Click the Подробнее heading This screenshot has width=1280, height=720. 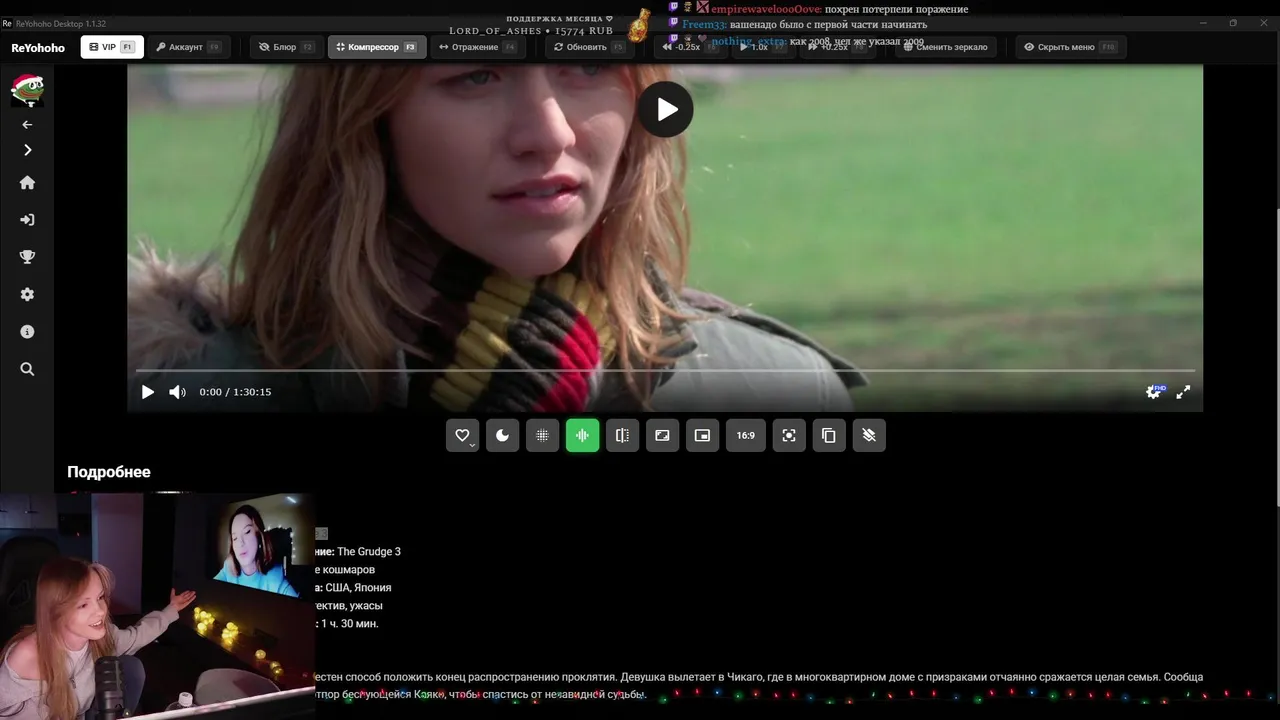click(109, 472)
